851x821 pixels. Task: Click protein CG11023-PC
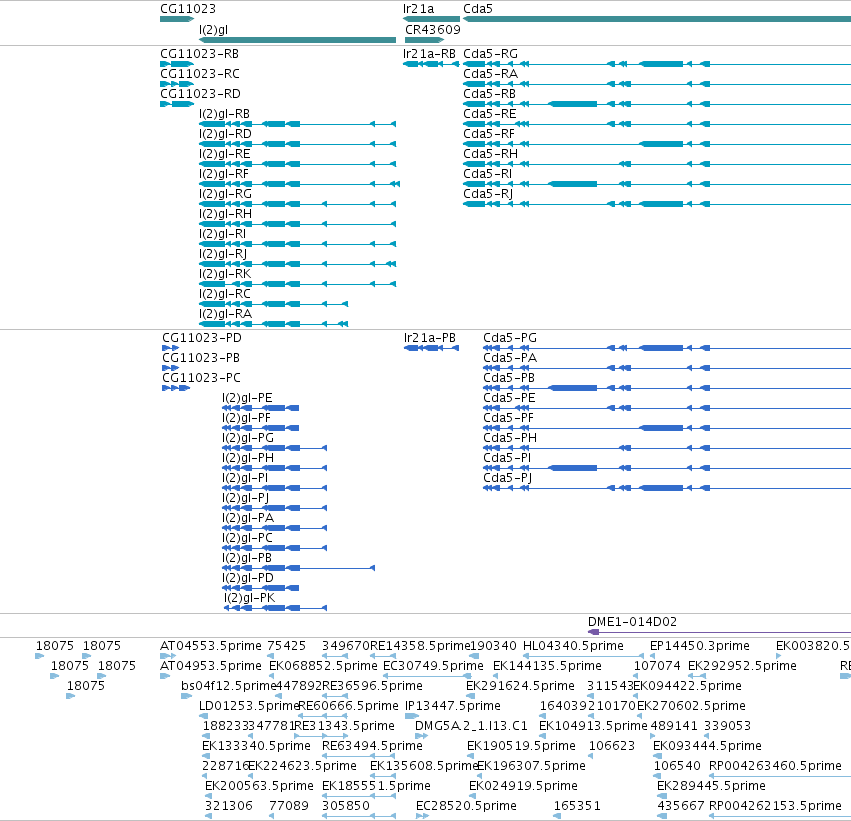point(176,388)
